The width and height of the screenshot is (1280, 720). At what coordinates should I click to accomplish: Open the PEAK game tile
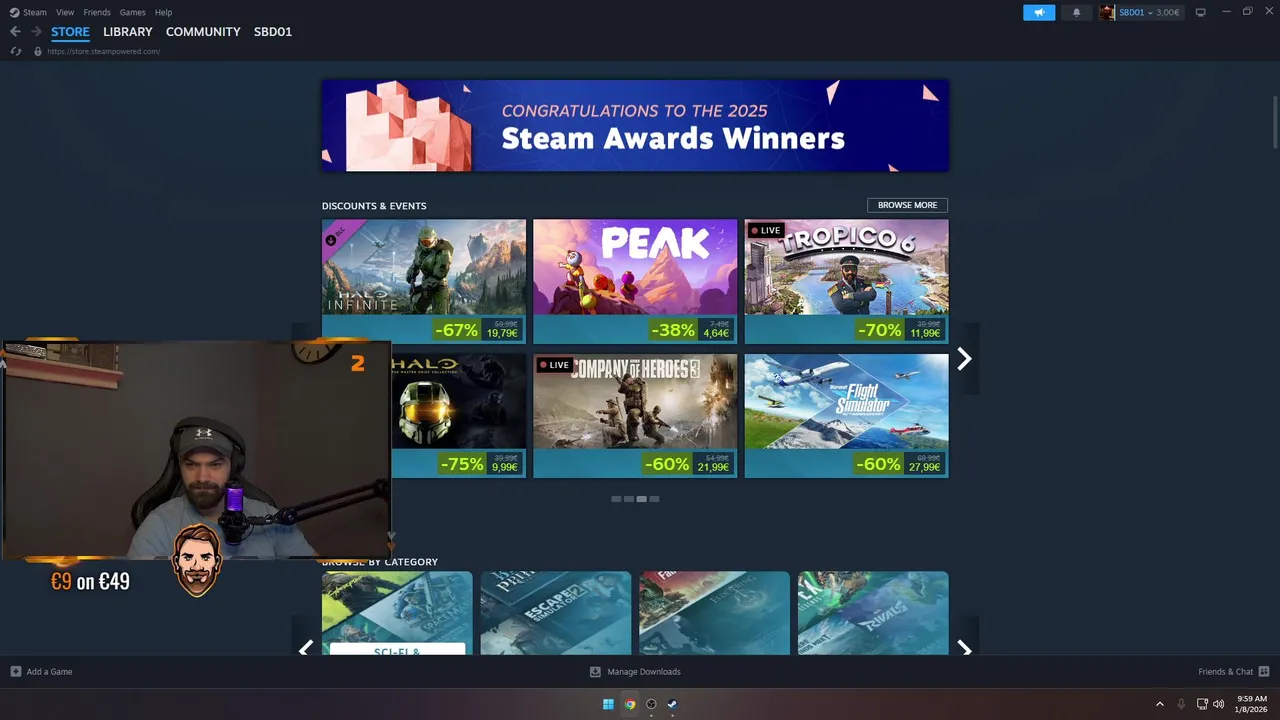pyautogui.click(x=635, y=281)
